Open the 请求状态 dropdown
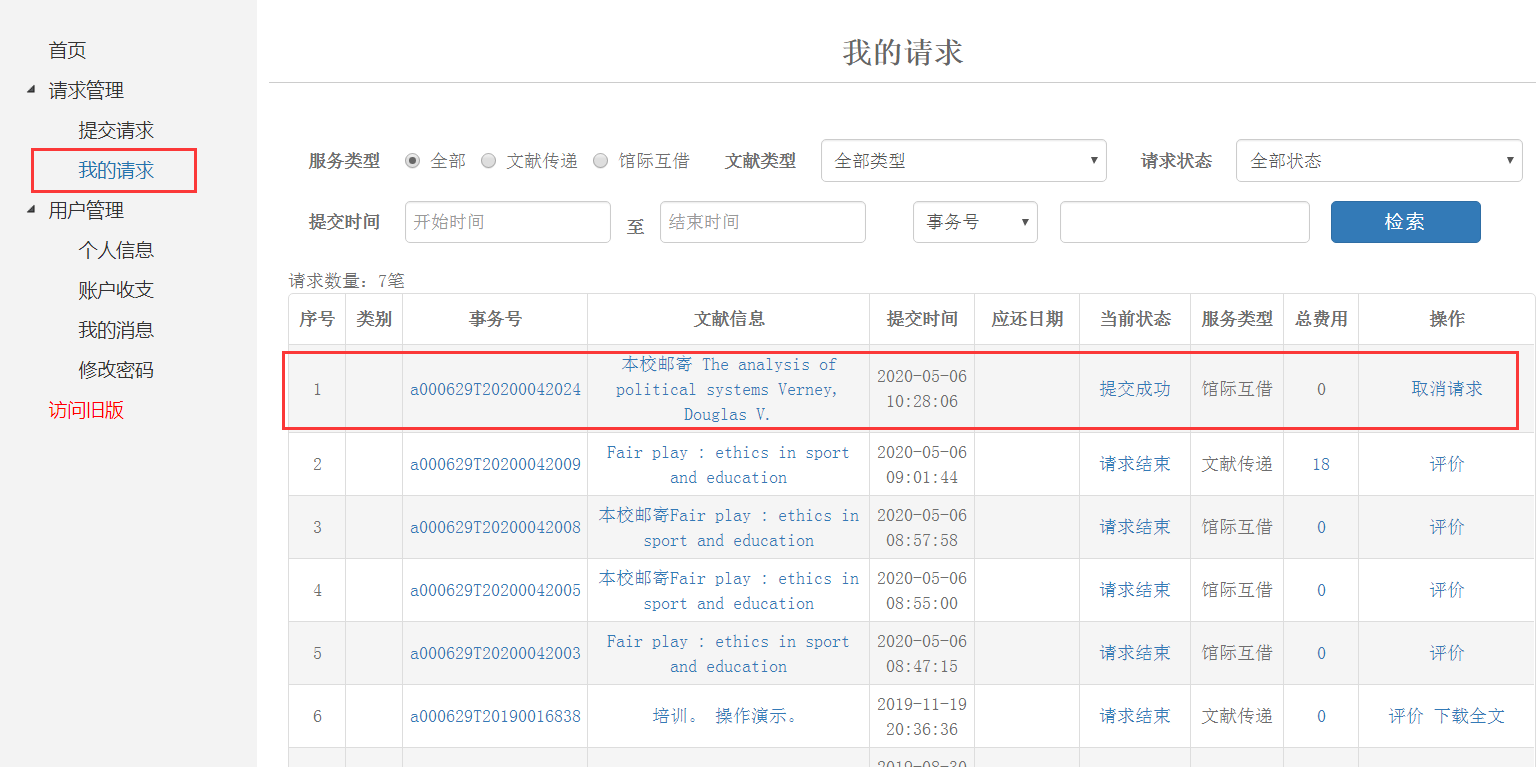Viewport: 1539px width, 767px height. tap(1378, 161)
